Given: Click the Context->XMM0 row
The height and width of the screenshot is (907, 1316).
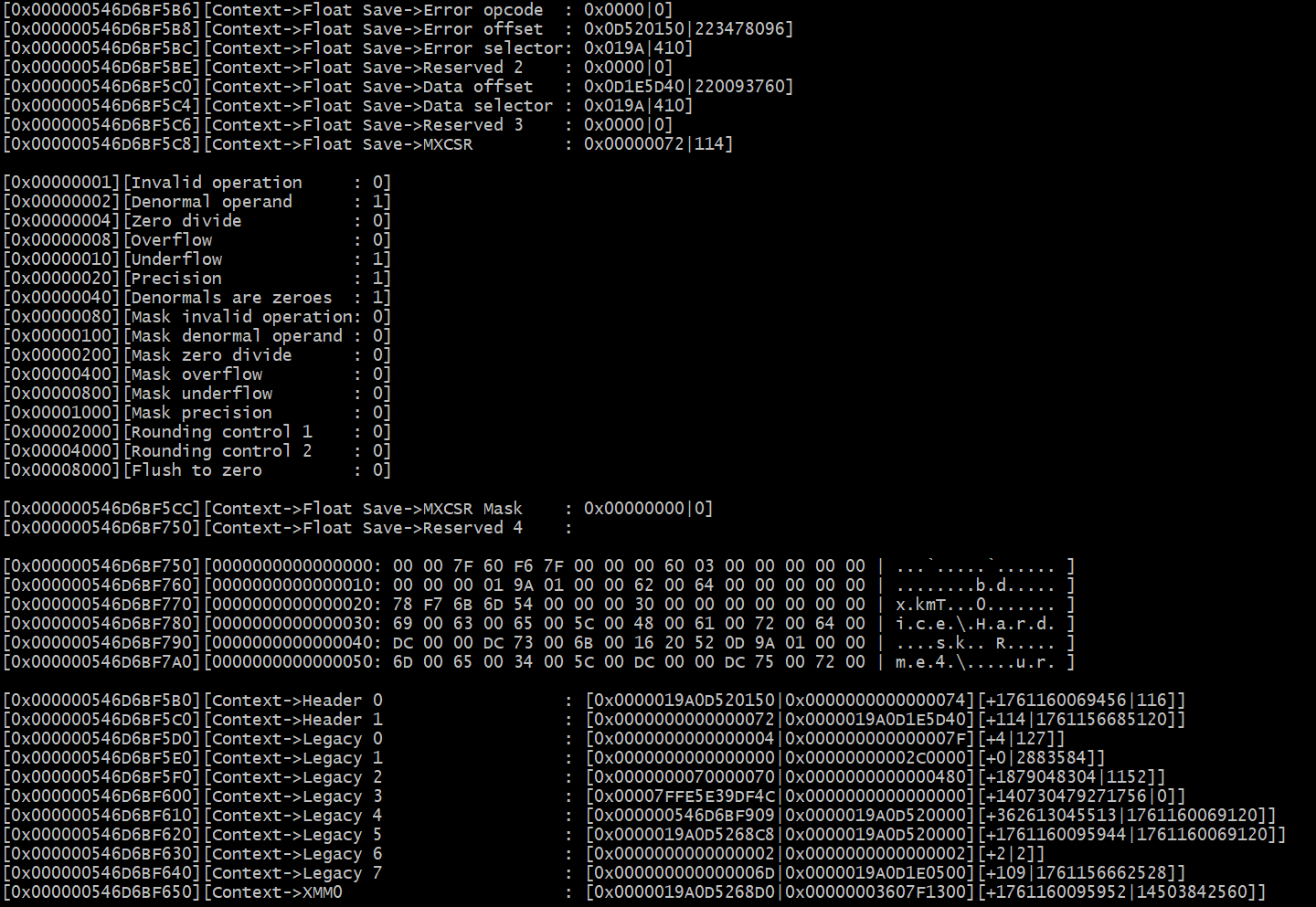Looking at the screenshot, I should tap(635, 892).
